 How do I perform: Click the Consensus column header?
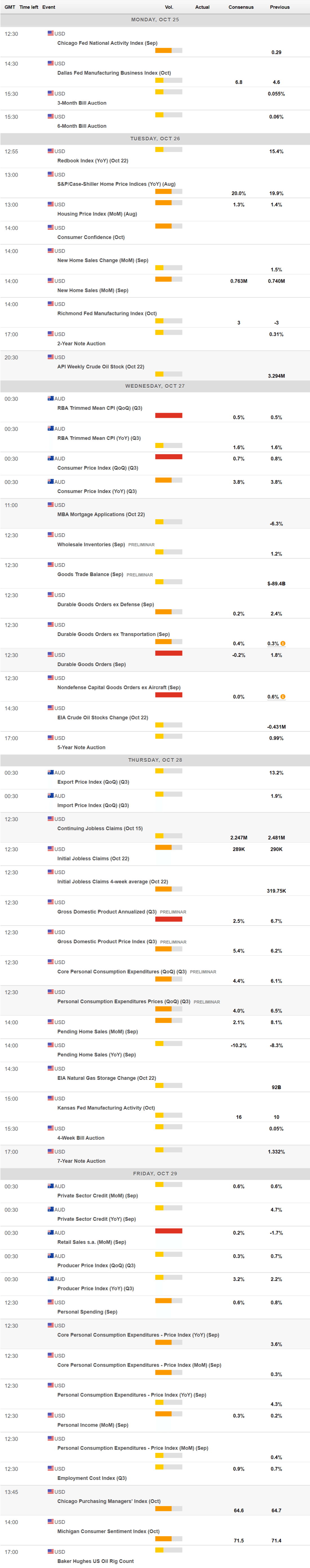point(240,7)
